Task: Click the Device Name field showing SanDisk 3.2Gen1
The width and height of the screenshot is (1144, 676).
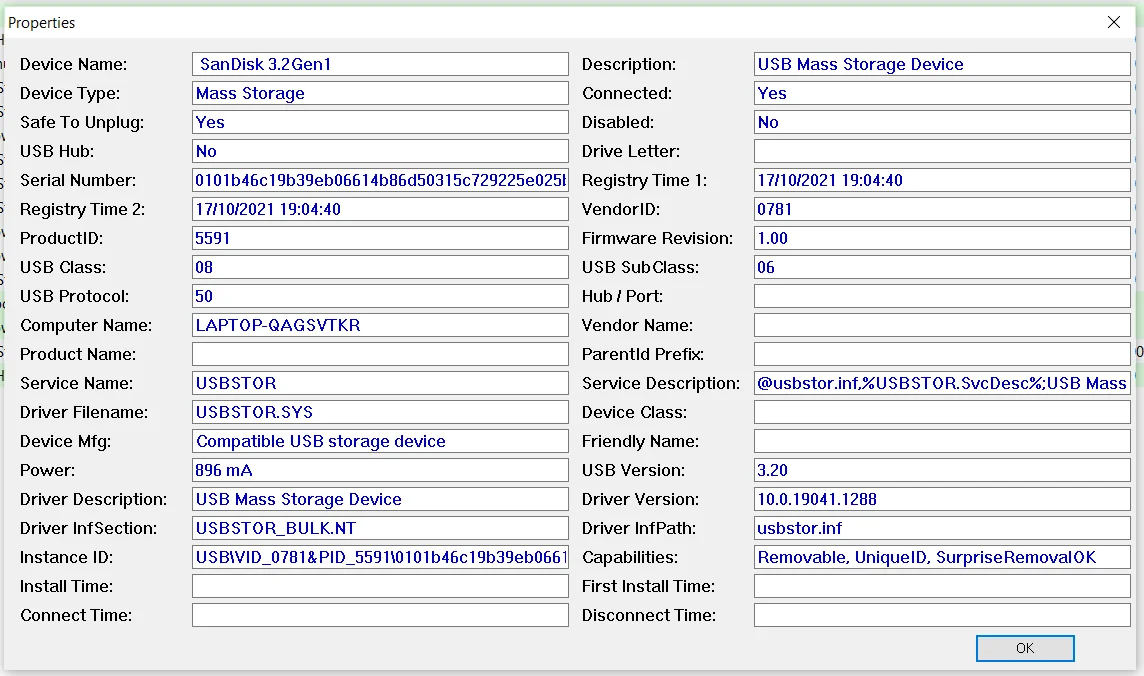Action: coord(380,64)
